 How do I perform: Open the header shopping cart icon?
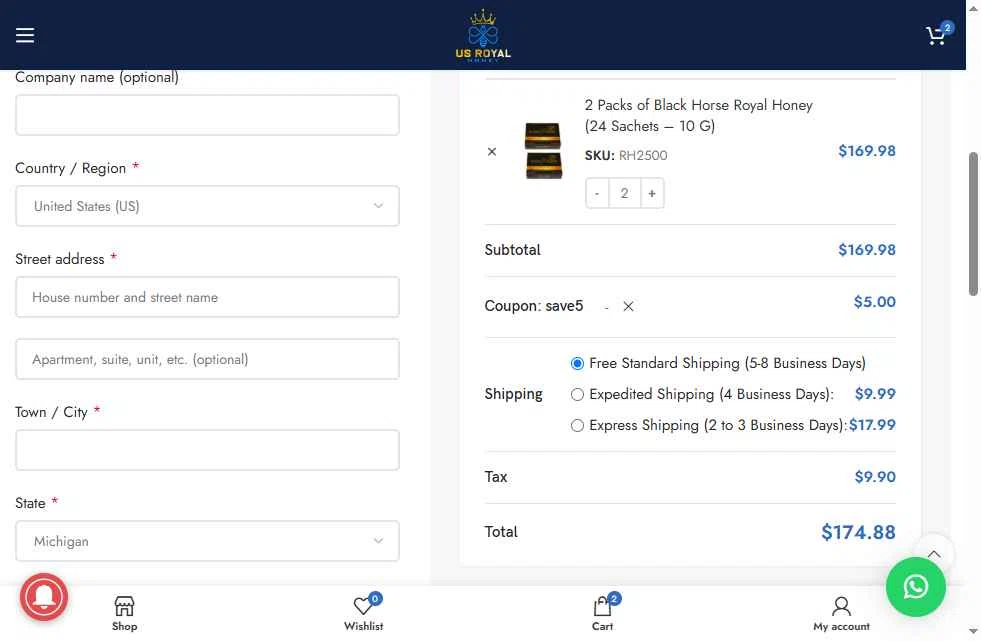tap(939, 34)
